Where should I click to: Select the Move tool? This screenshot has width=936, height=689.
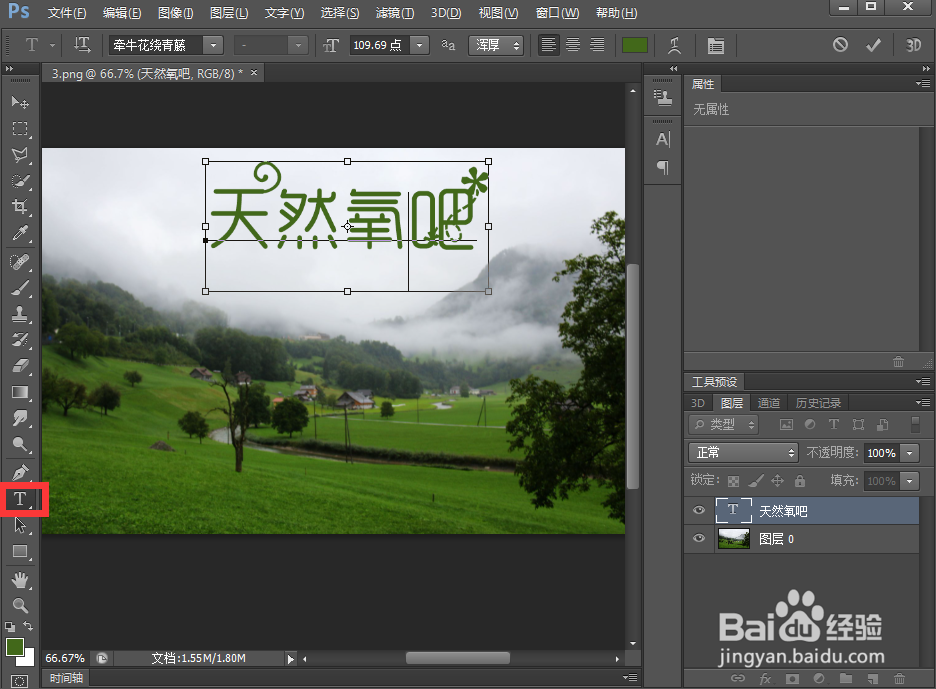tap(20, 102)
